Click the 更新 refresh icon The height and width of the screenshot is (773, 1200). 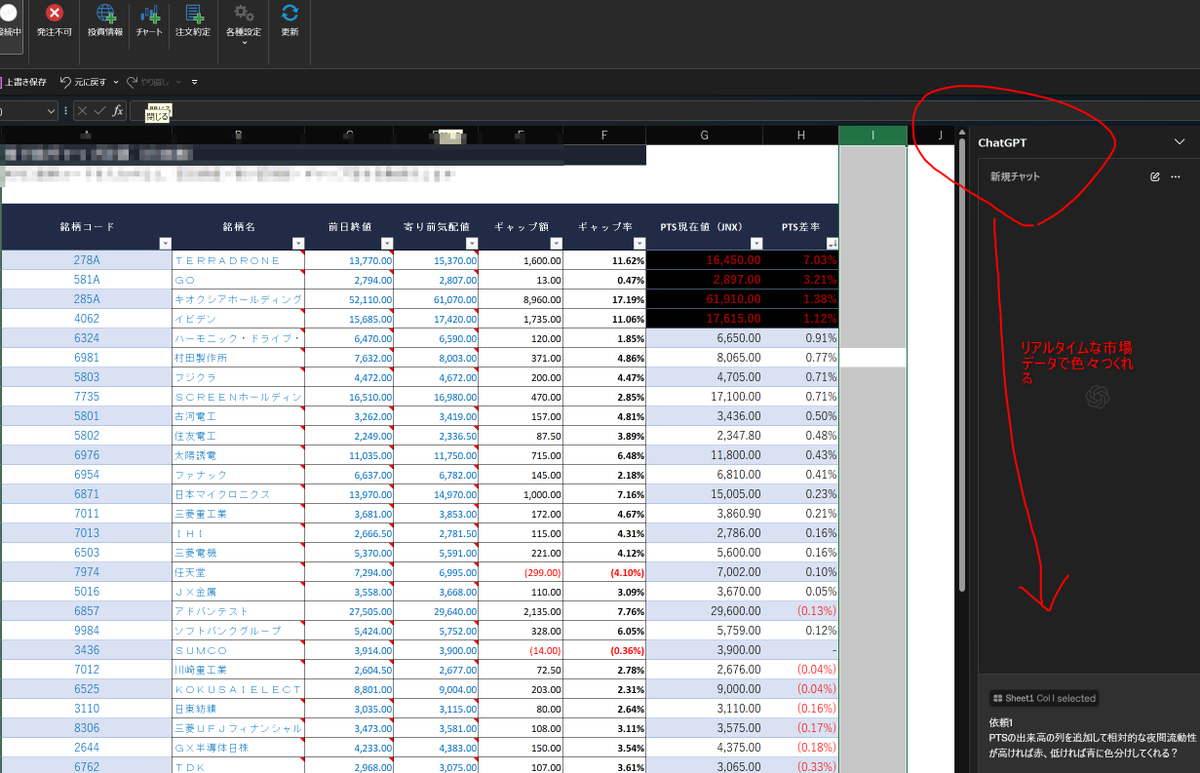tap(290, 13)
